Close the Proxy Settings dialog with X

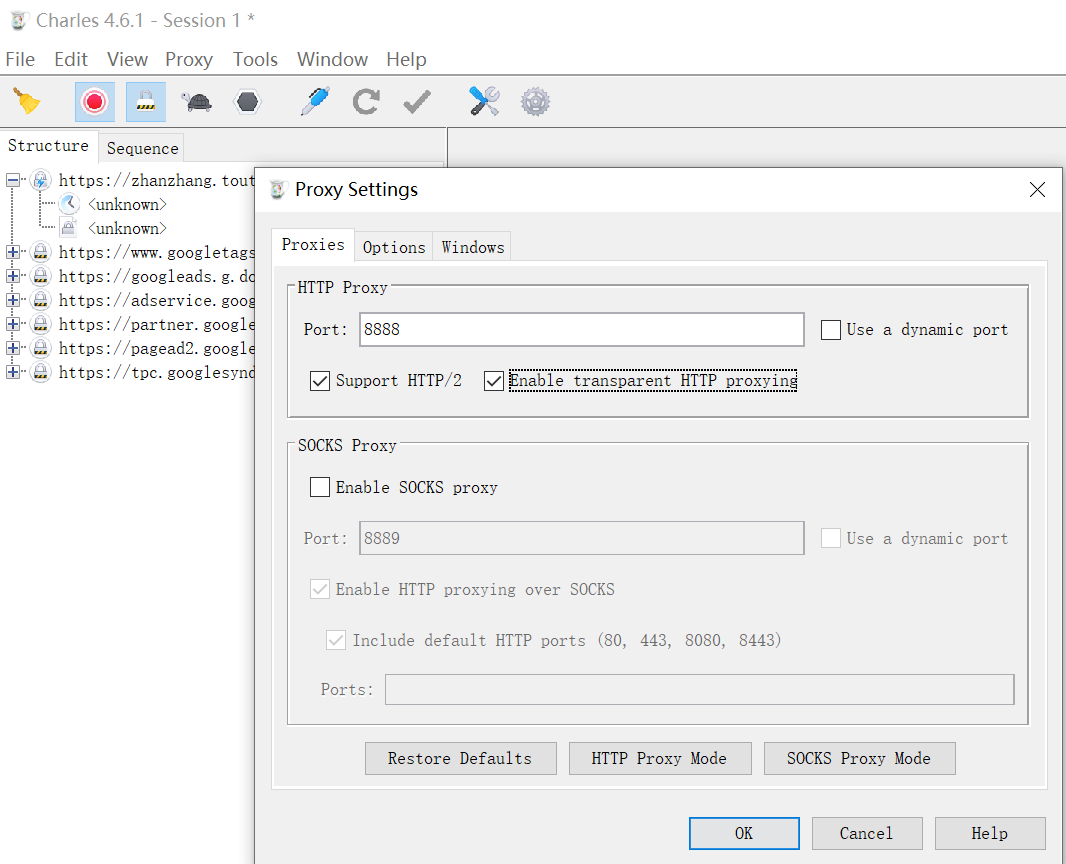click(x=1037, y=190)
